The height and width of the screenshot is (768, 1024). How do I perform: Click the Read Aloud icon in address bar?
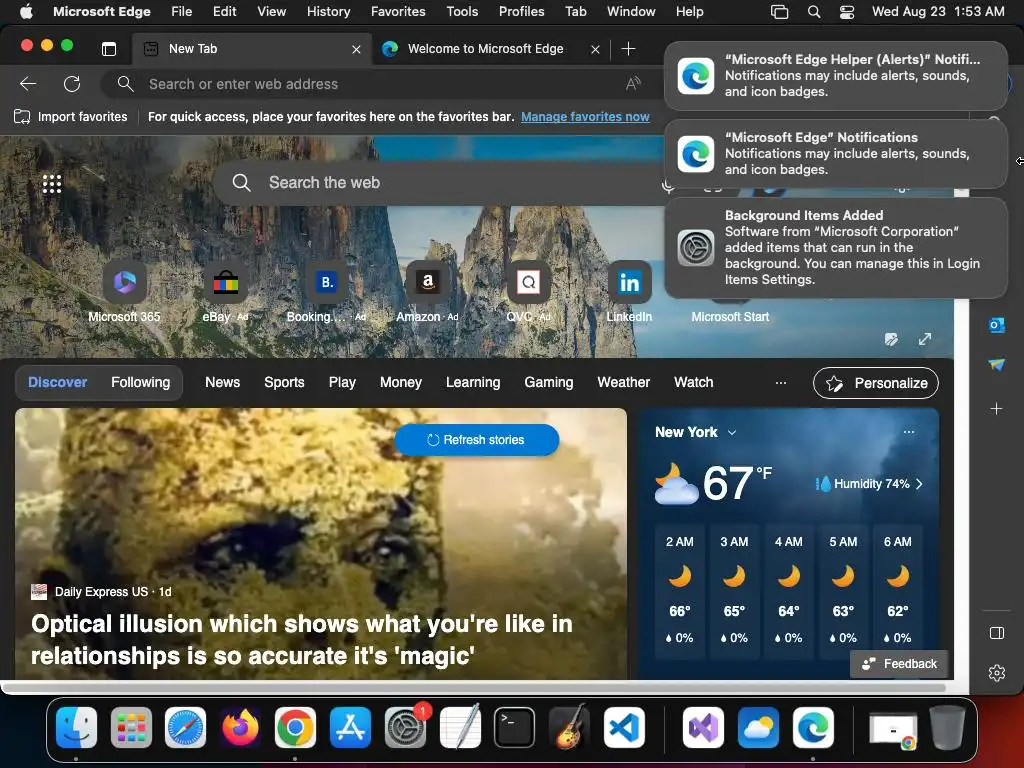(633, 84)
